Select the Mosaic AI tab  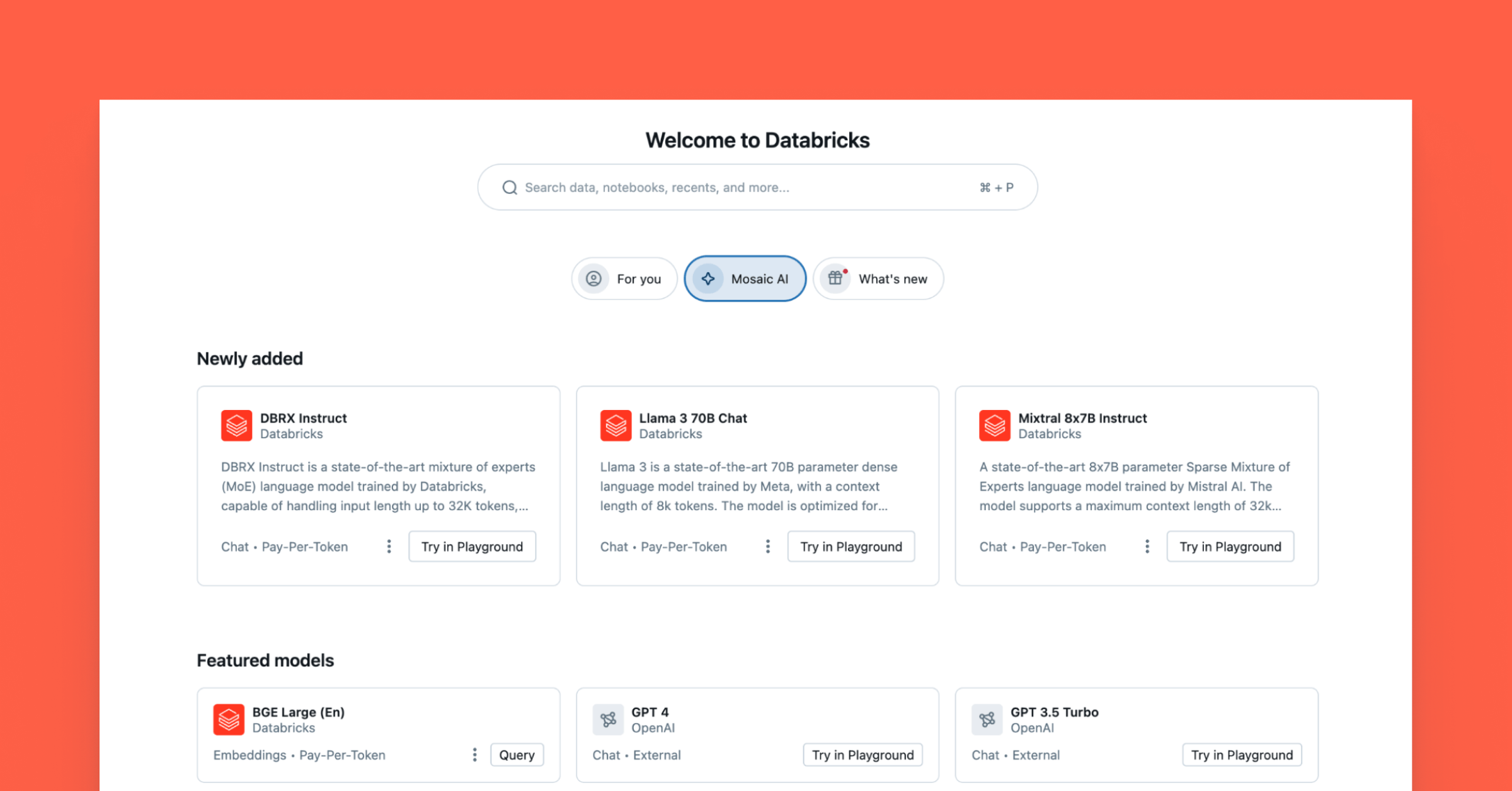pyautogui.click(x=745, y=279)
